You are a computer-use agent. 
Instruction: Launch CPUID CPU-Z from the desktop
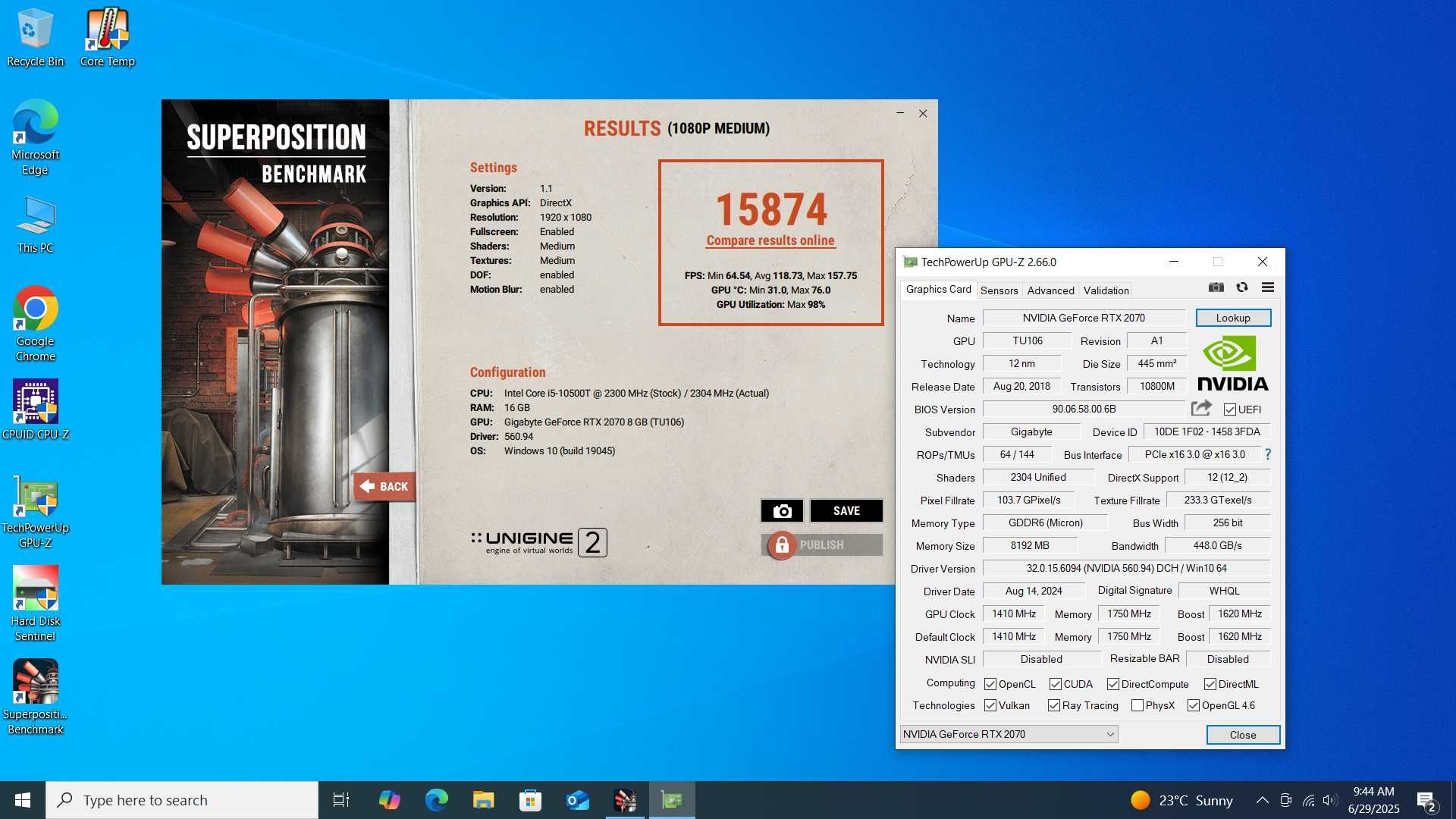[35, 409]
